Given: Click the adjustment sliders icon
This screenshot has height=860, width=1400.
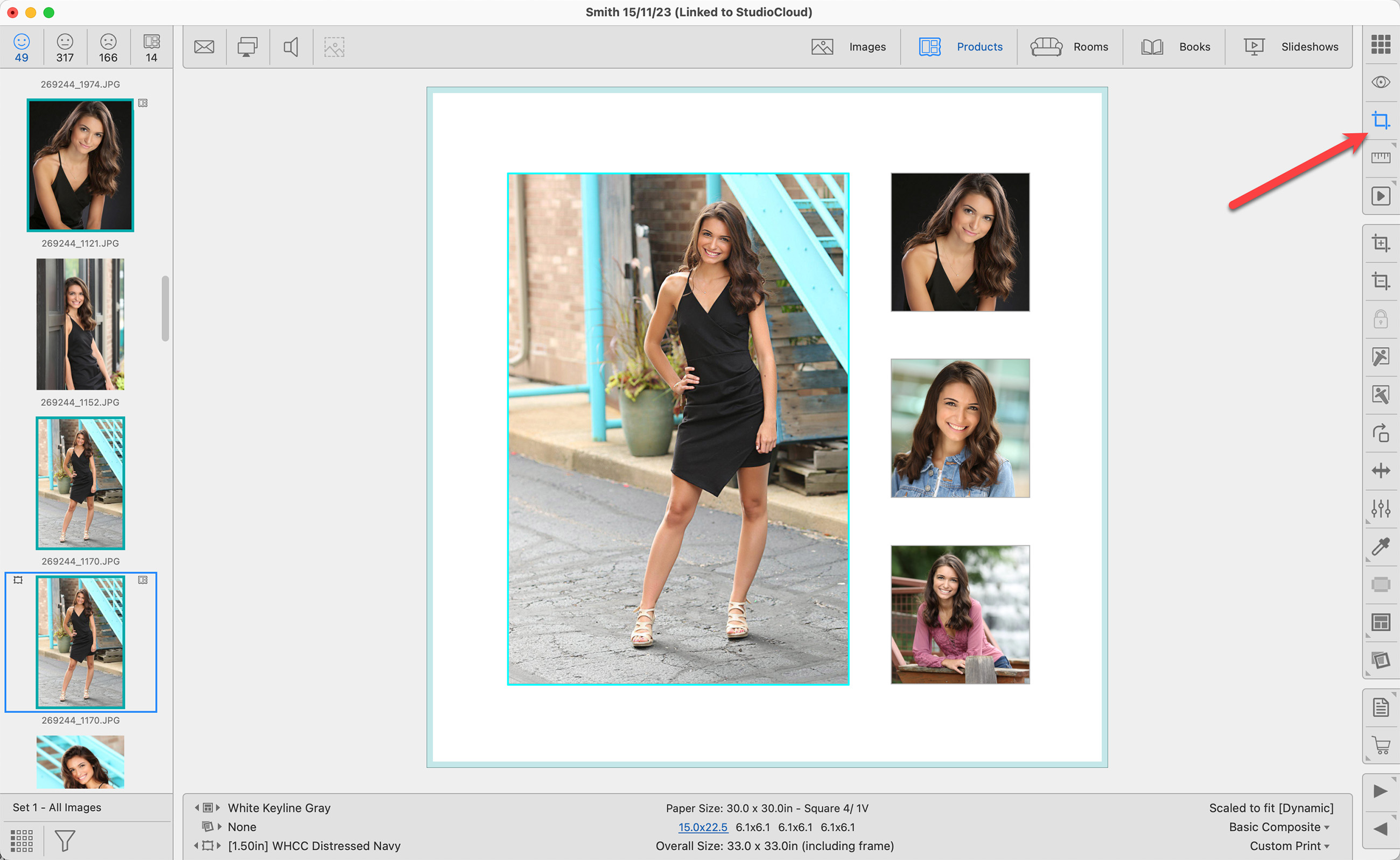Looking at the screenshot, I should coord(1380,508).
